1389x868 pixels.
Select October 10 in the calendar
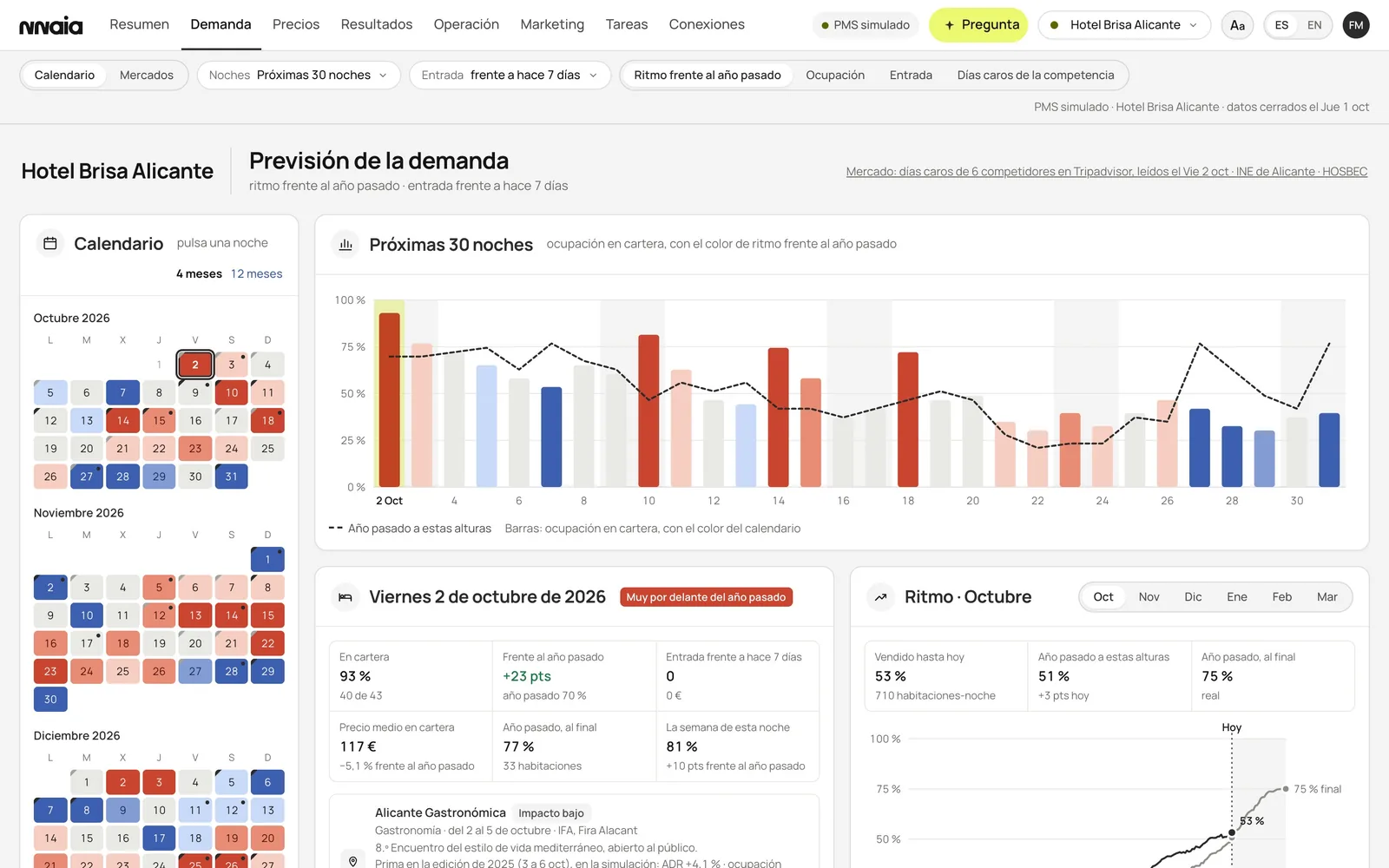(232, 392)
